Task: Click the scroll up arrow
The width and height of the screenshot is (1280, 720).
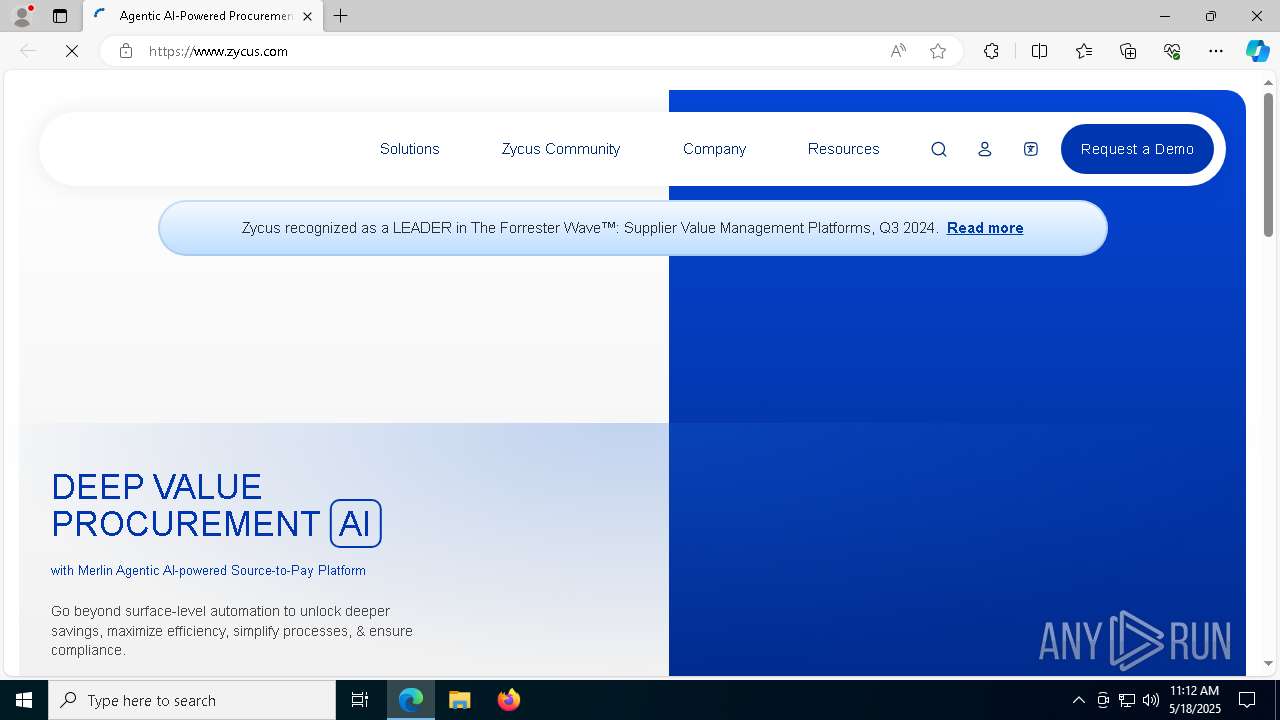Action: click(1269, 82)
